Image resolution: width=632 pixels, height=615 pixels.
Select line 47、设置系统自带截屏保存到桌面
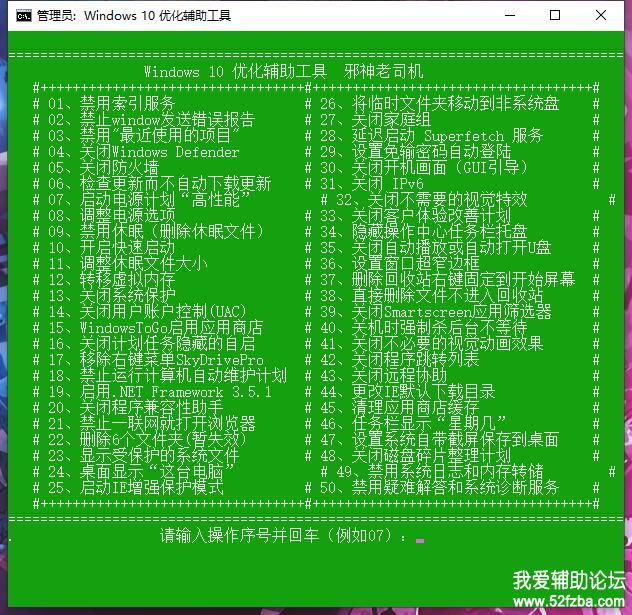tap(440, 440)
